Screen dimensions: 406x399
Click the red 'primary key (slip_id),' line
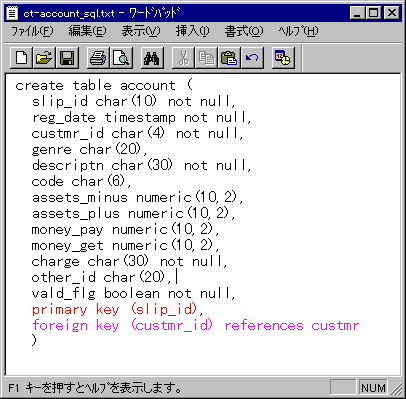tap(117, 309)
